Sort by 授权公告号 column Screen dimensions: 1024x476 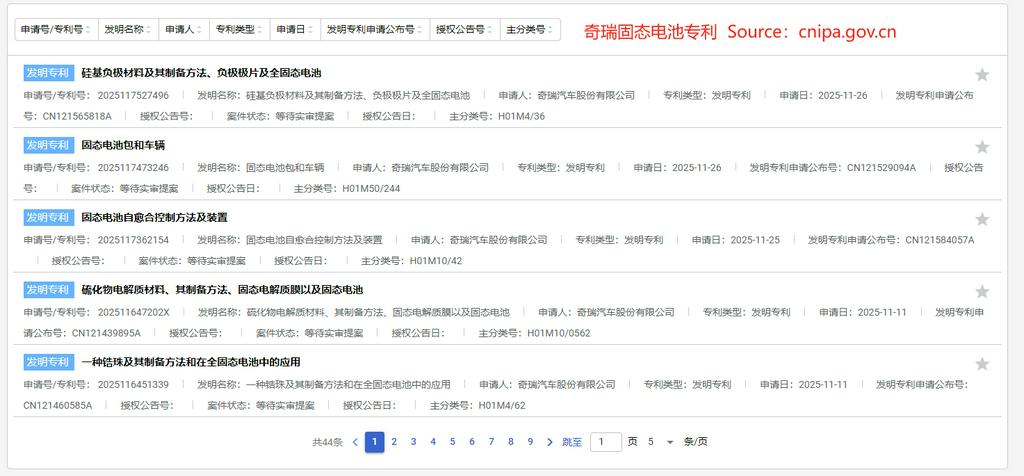point(465,29)
